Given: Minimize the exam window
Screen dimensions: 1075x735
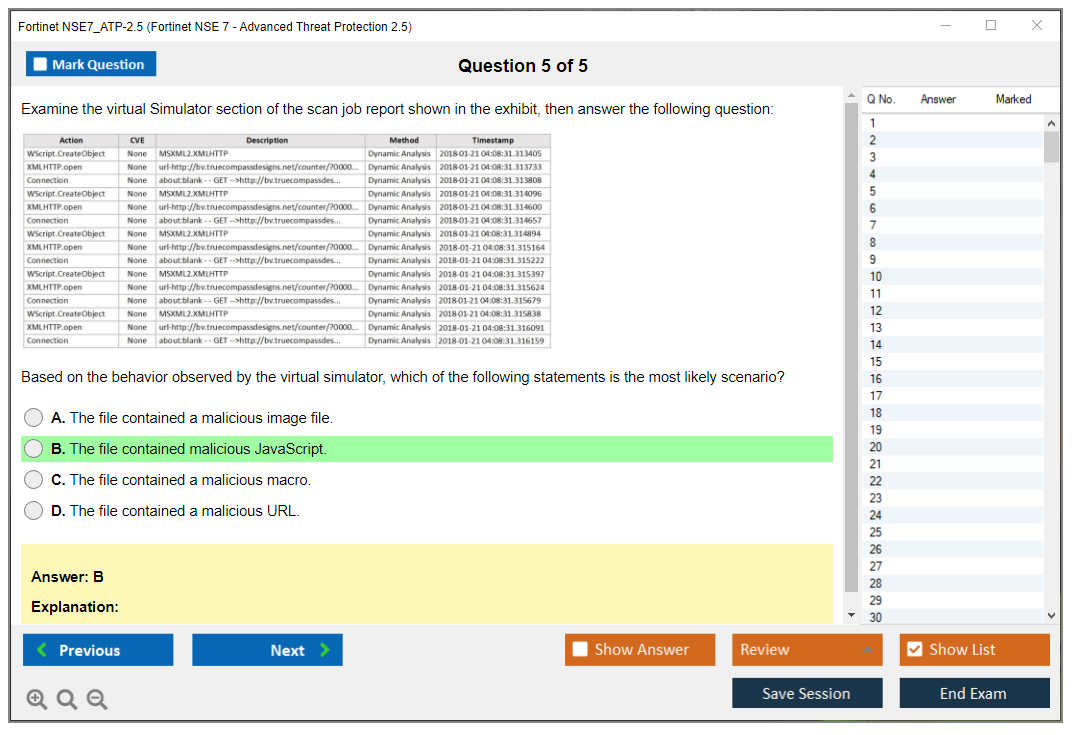Looking at the screenshot, I should (x=945, y=26).
